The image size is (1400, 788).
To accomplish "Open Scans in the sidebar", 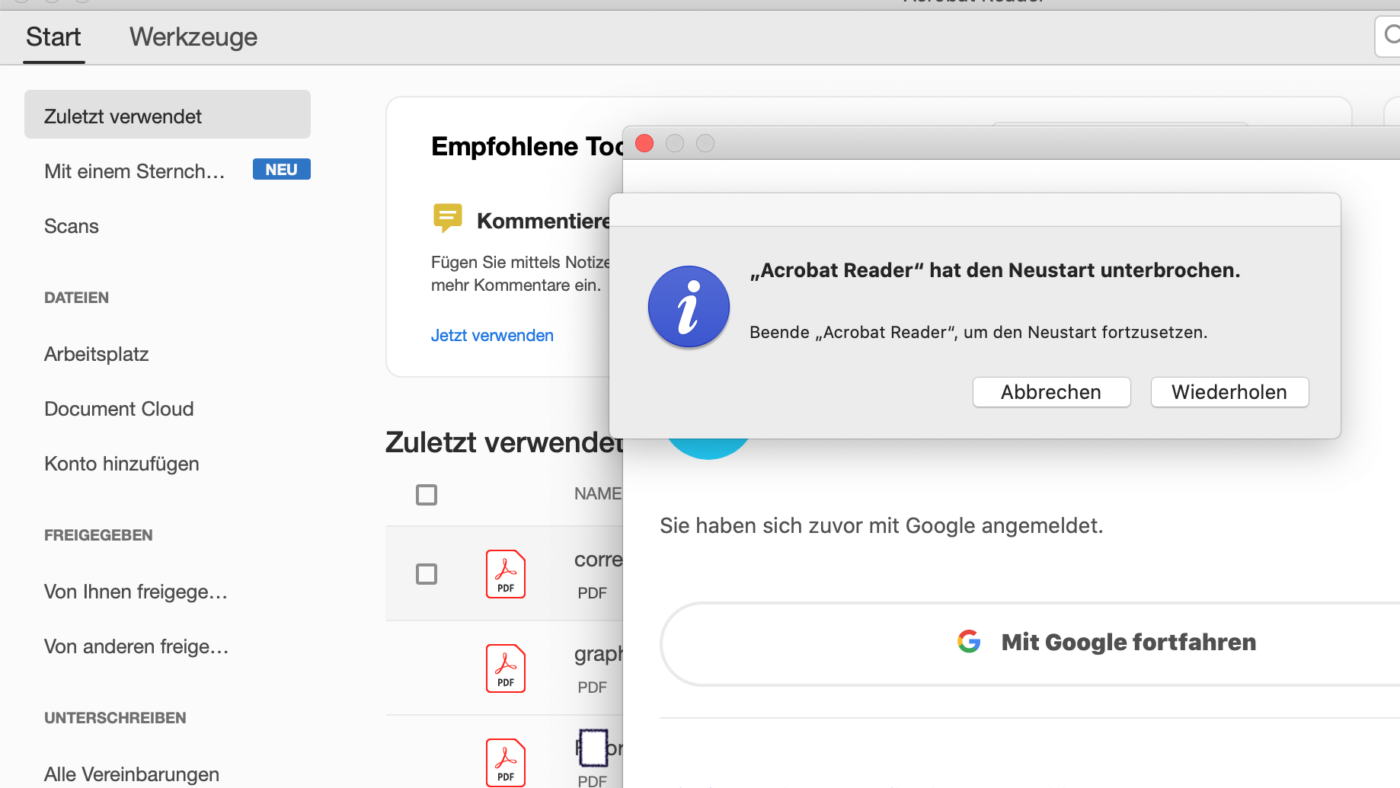I will click(x=71, y=226).
